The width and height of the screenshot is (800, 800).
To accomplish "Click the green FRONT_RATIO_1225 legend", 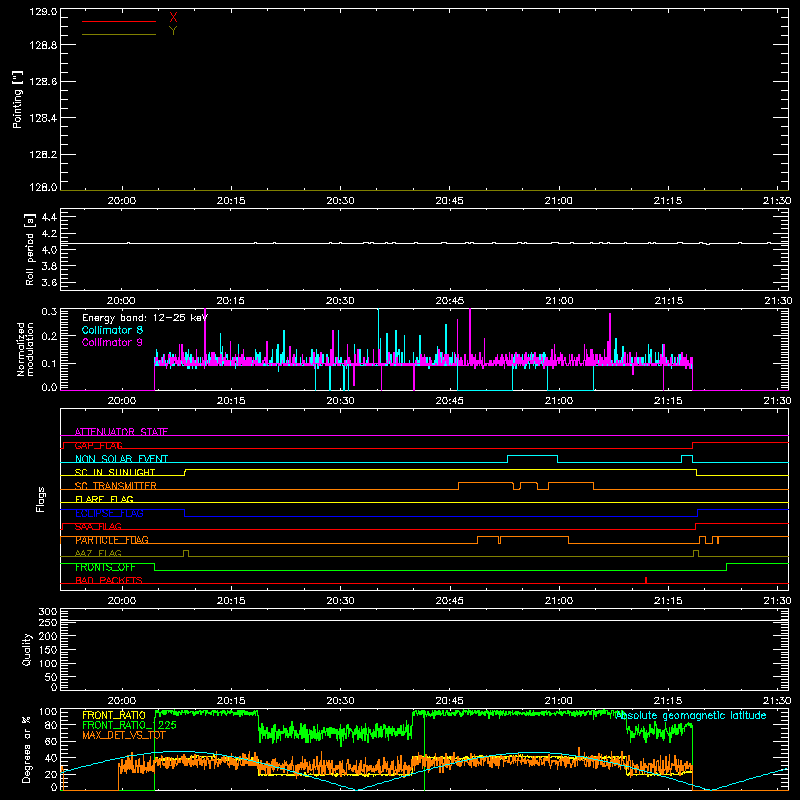I will [x=129, y=725].
